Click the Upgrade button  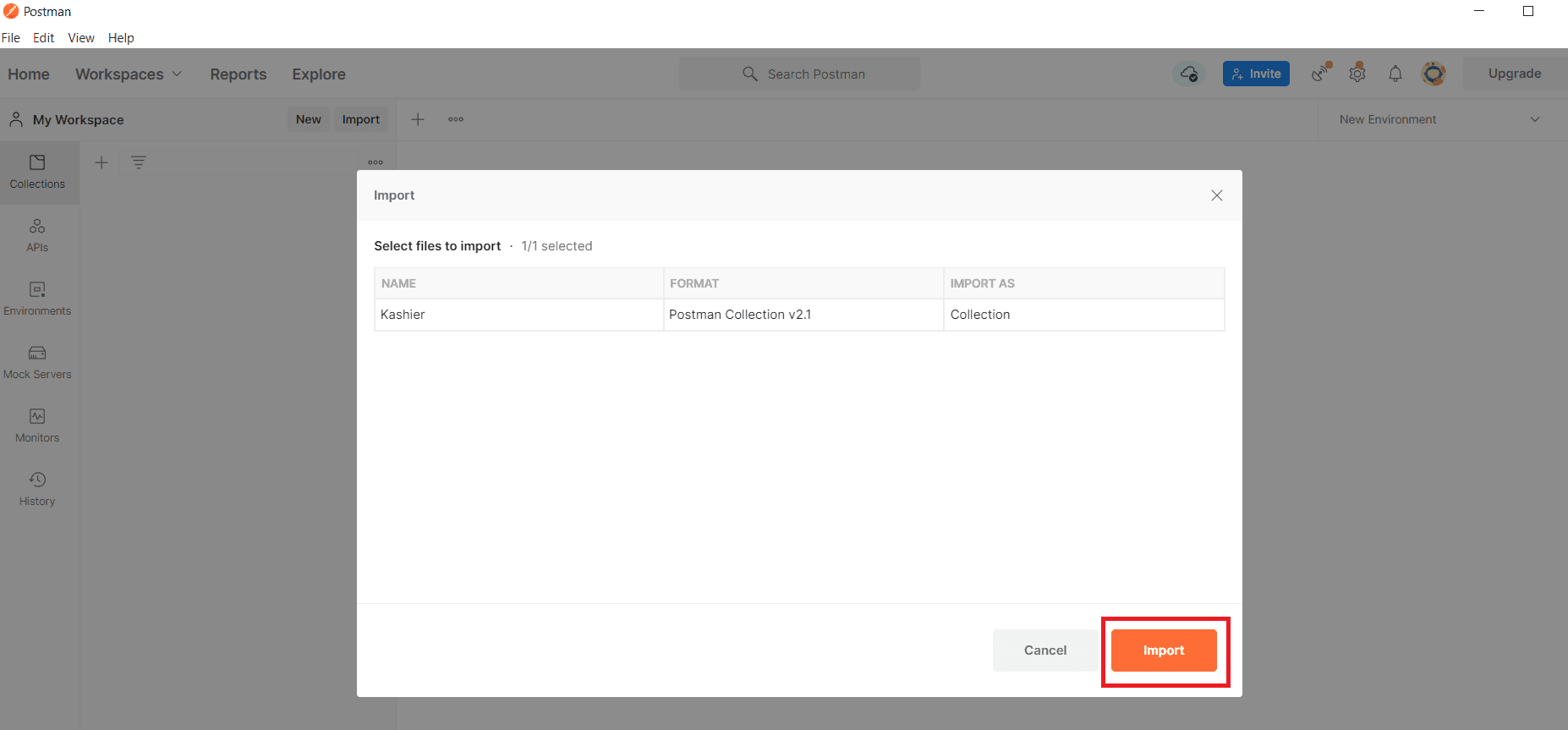tap(1515, 74)
